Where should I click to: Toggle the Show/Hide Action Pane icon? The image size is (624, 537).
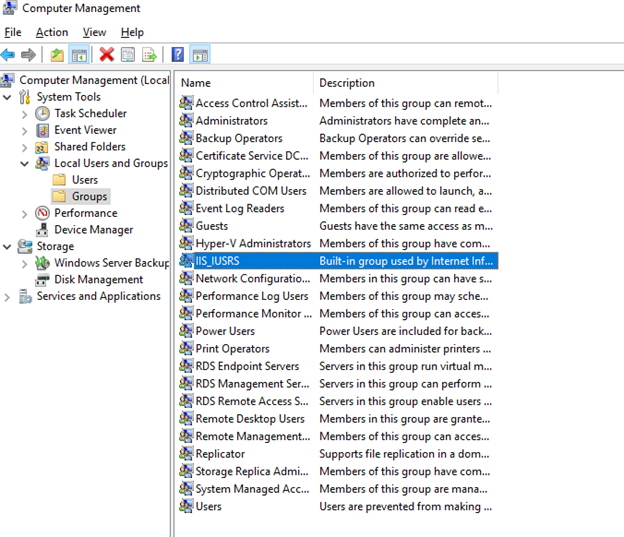(200, 55)
